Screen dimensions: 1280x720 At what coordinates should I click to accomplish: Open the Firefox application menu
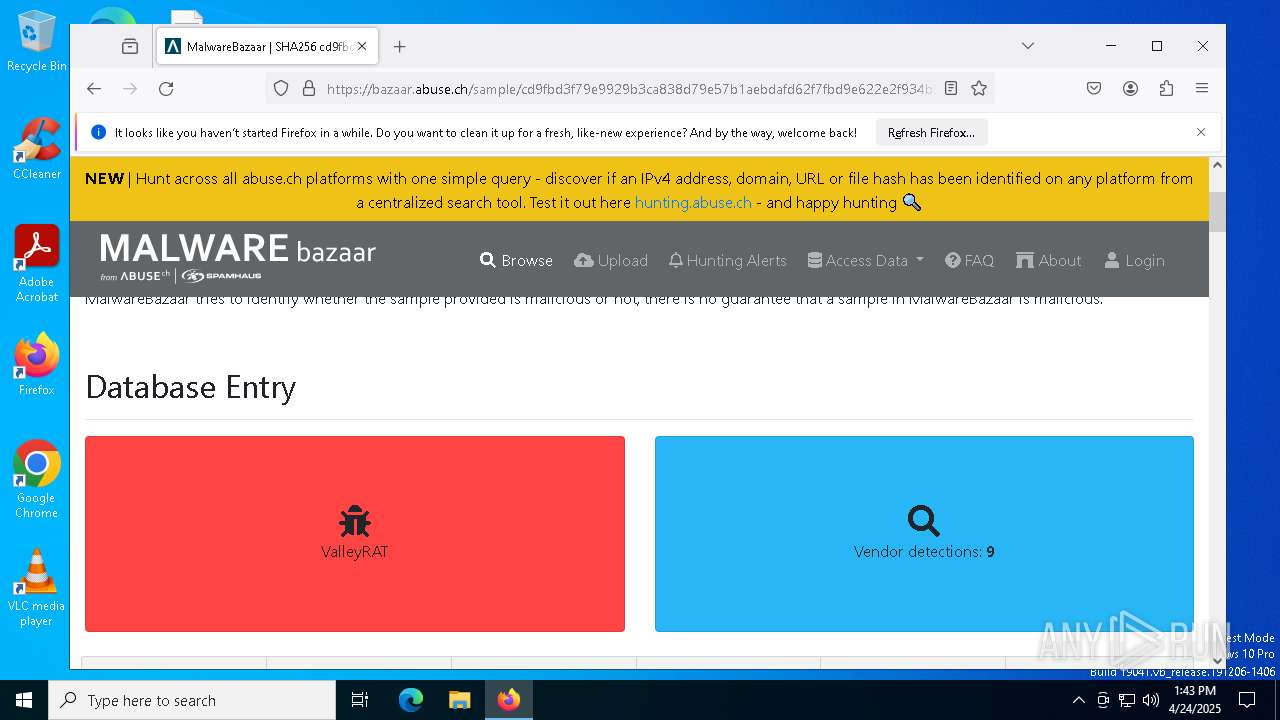pos(1202,88)
